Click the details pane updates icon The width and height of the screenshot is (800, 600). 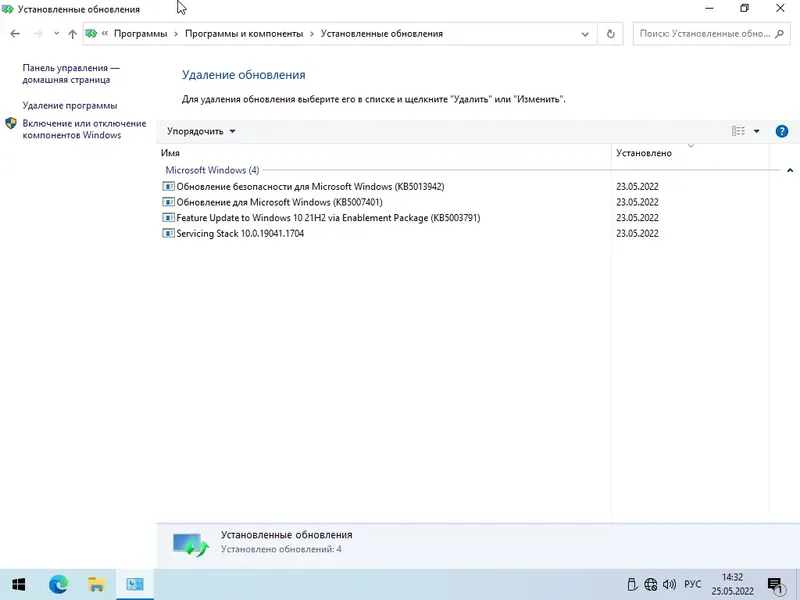(x=191, y=544)
